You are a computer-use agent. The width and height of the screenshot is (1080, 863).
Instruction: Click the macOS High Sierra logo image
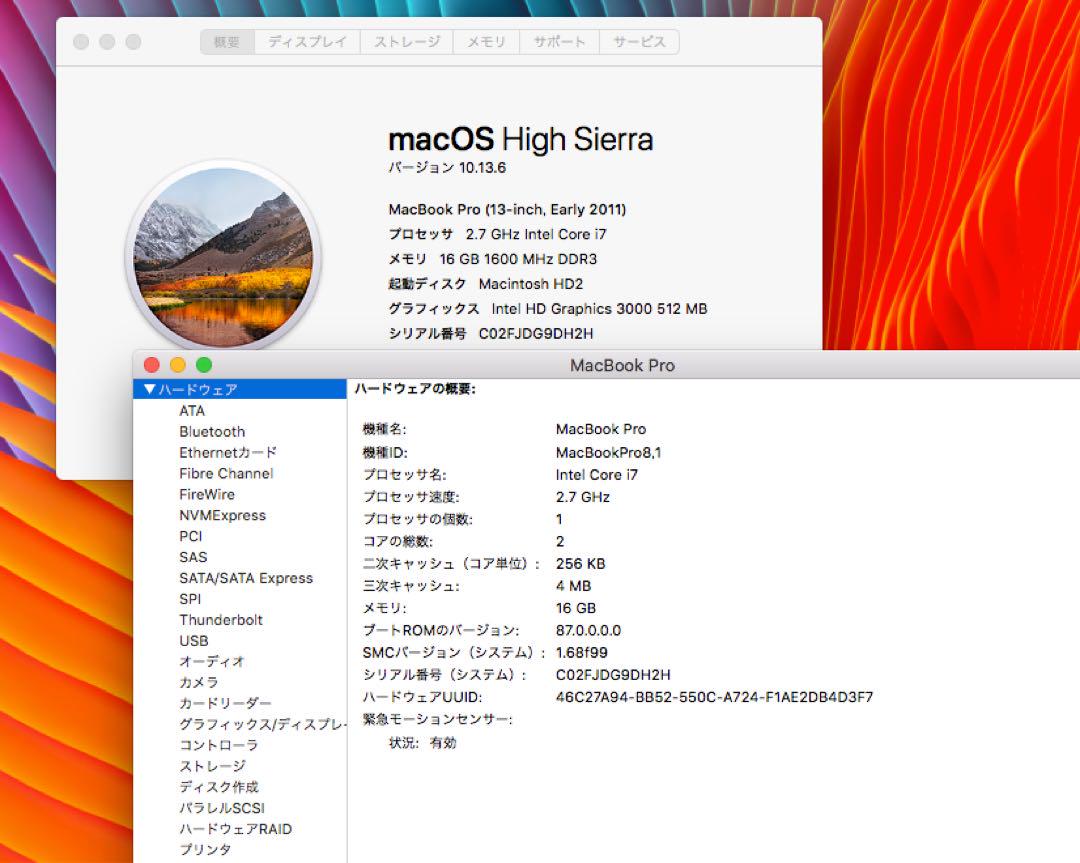pyautogui.click(x=223, y=257)
